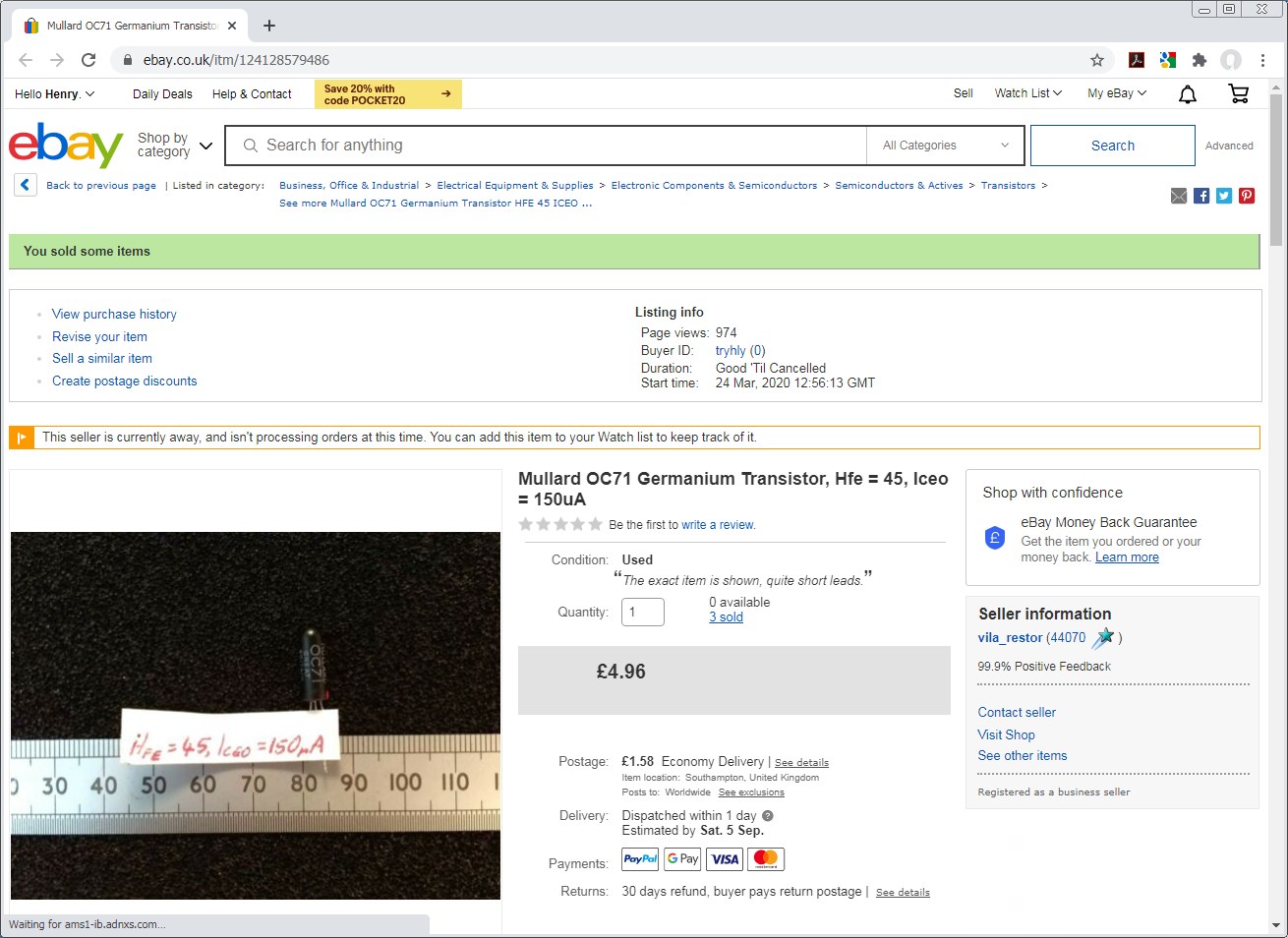Open Learn more about Money Back Guarantee
Screen dimensions: 1288x938
click(x=1127, y=557)
